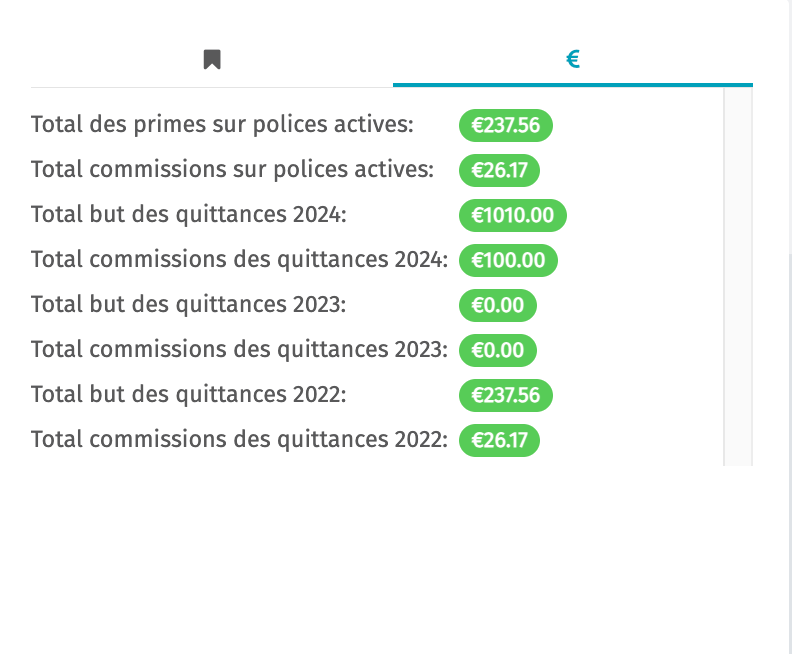Select 'Total commissions sur polices actives' label
Viewport: 792px width, 654px height.
[x=232, y=169]
